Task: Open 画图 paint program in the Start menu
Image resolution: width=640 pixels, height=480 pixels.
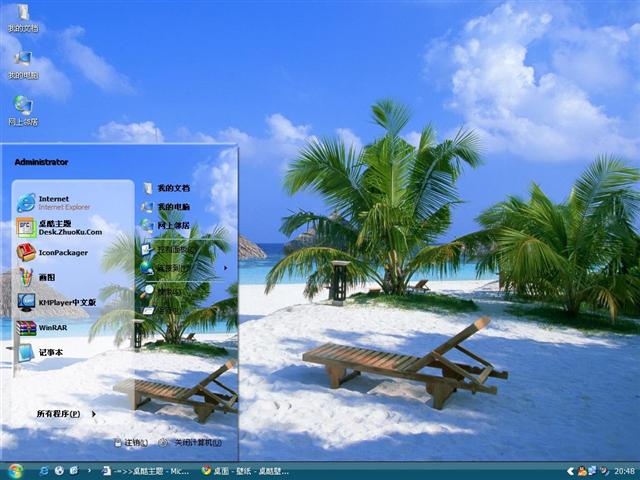Action: tap(36, 277)
